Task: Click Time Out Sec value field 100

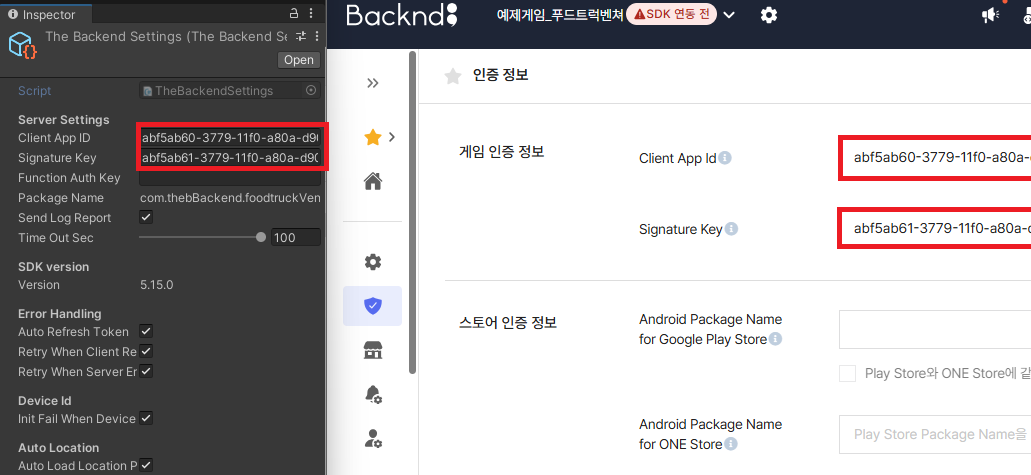Action: pos(296,238)
